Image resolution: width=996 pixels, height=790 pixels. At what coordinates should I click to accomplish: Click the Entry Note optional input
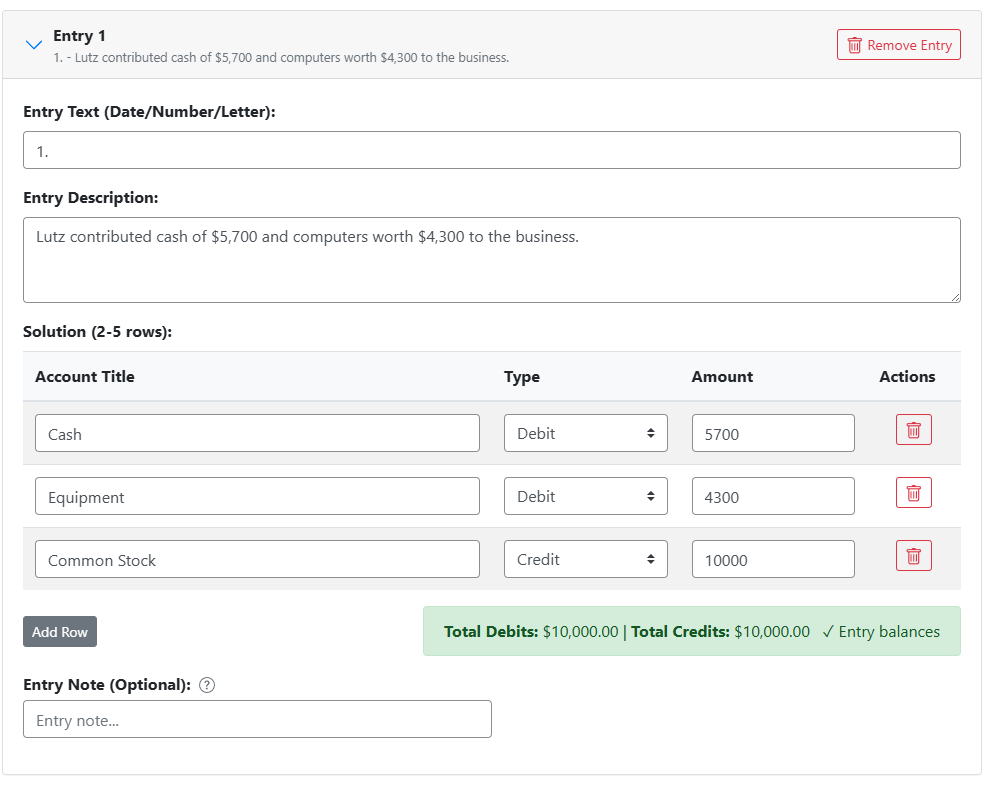[x=257, y=719]
